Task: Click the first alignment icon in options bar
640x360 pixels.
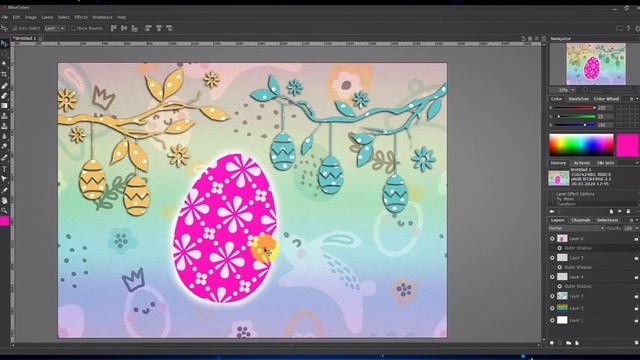Action: [x=113, y=28]
